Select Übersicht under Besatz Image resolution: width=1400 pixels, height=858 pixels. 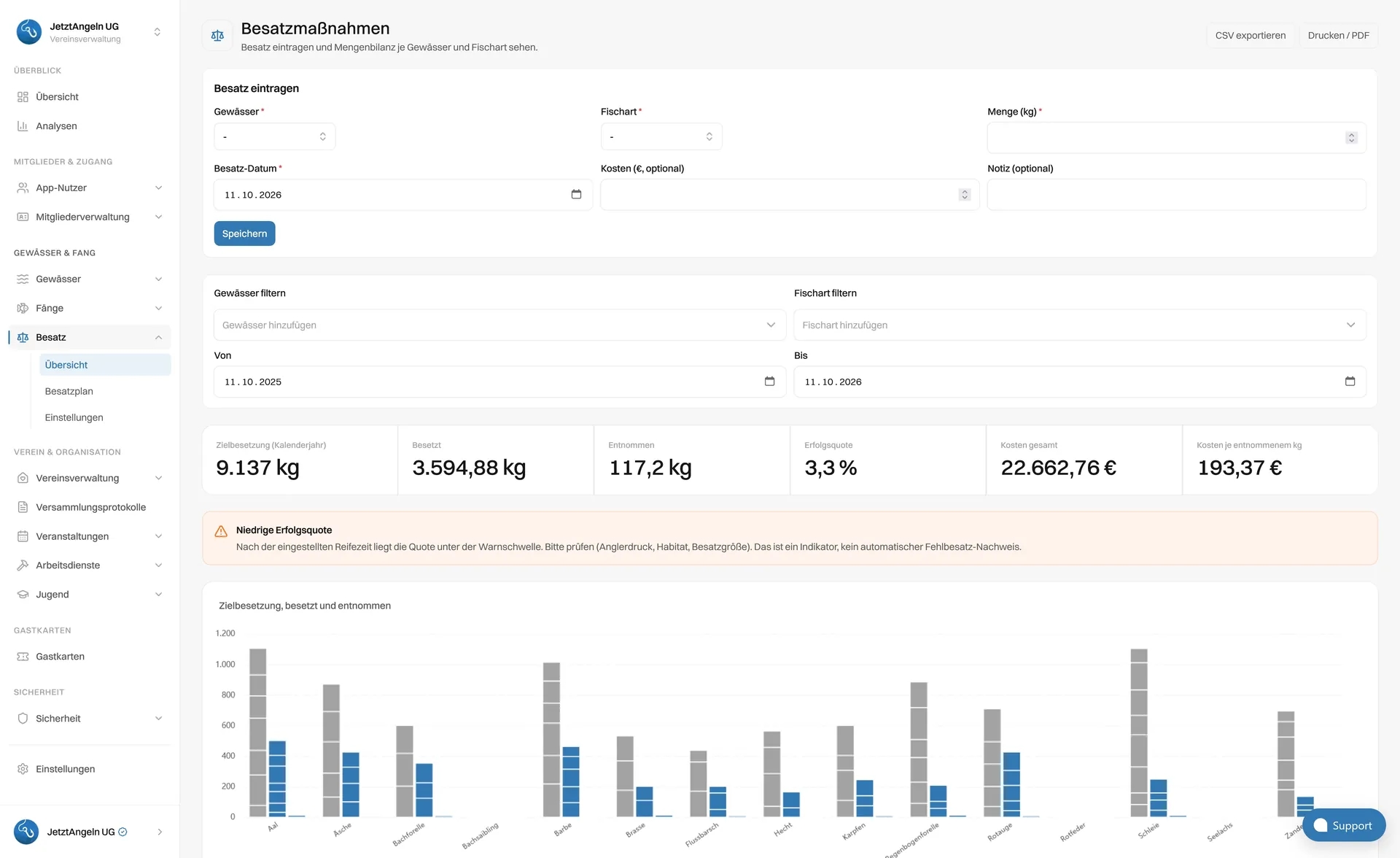105,365
